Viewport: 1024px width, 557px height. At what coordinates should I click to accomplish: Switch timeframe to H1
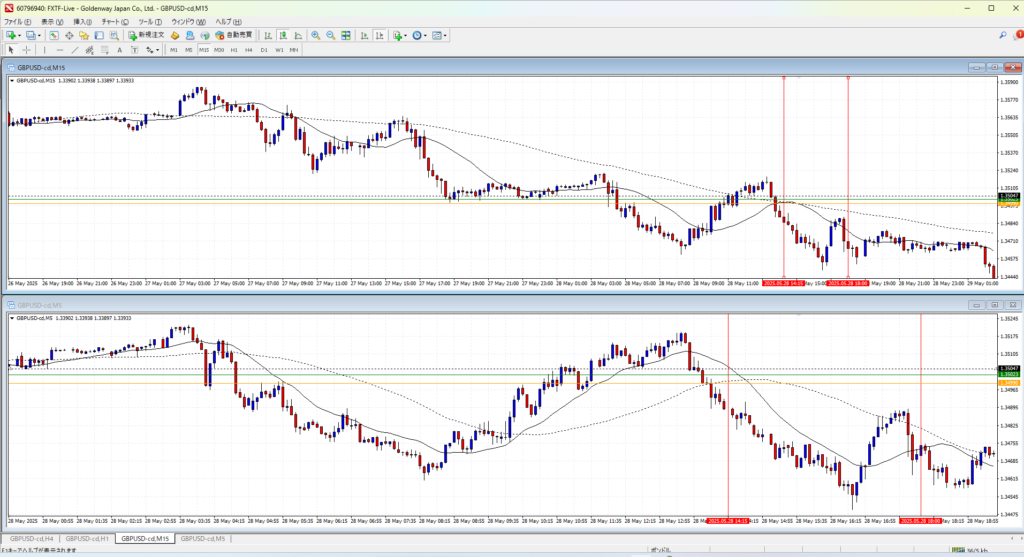[234, 49]
